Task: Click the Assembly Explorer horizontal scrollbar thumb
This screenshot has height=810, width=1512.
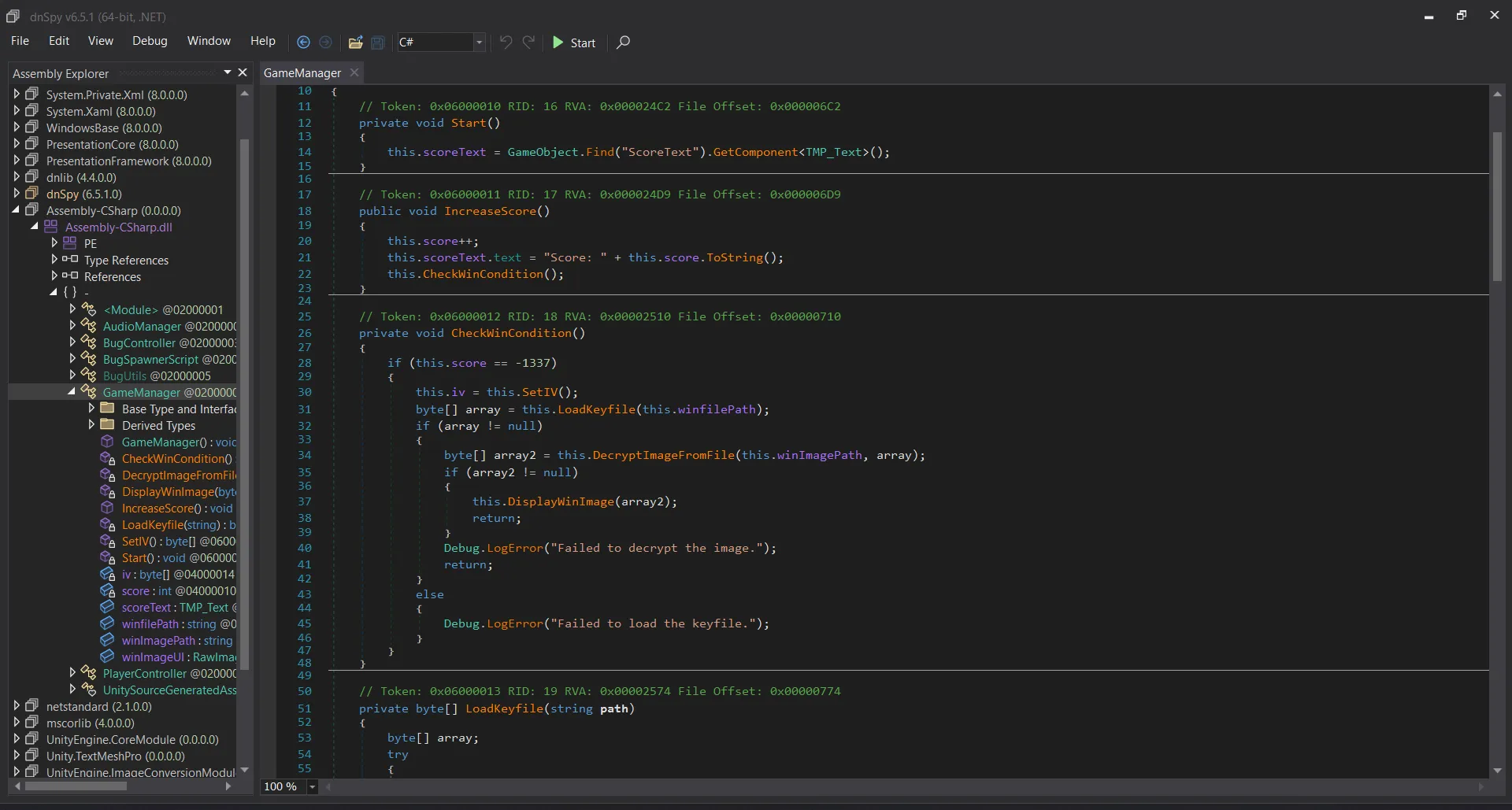Action: pyautogui.click(x=76, y=786)
